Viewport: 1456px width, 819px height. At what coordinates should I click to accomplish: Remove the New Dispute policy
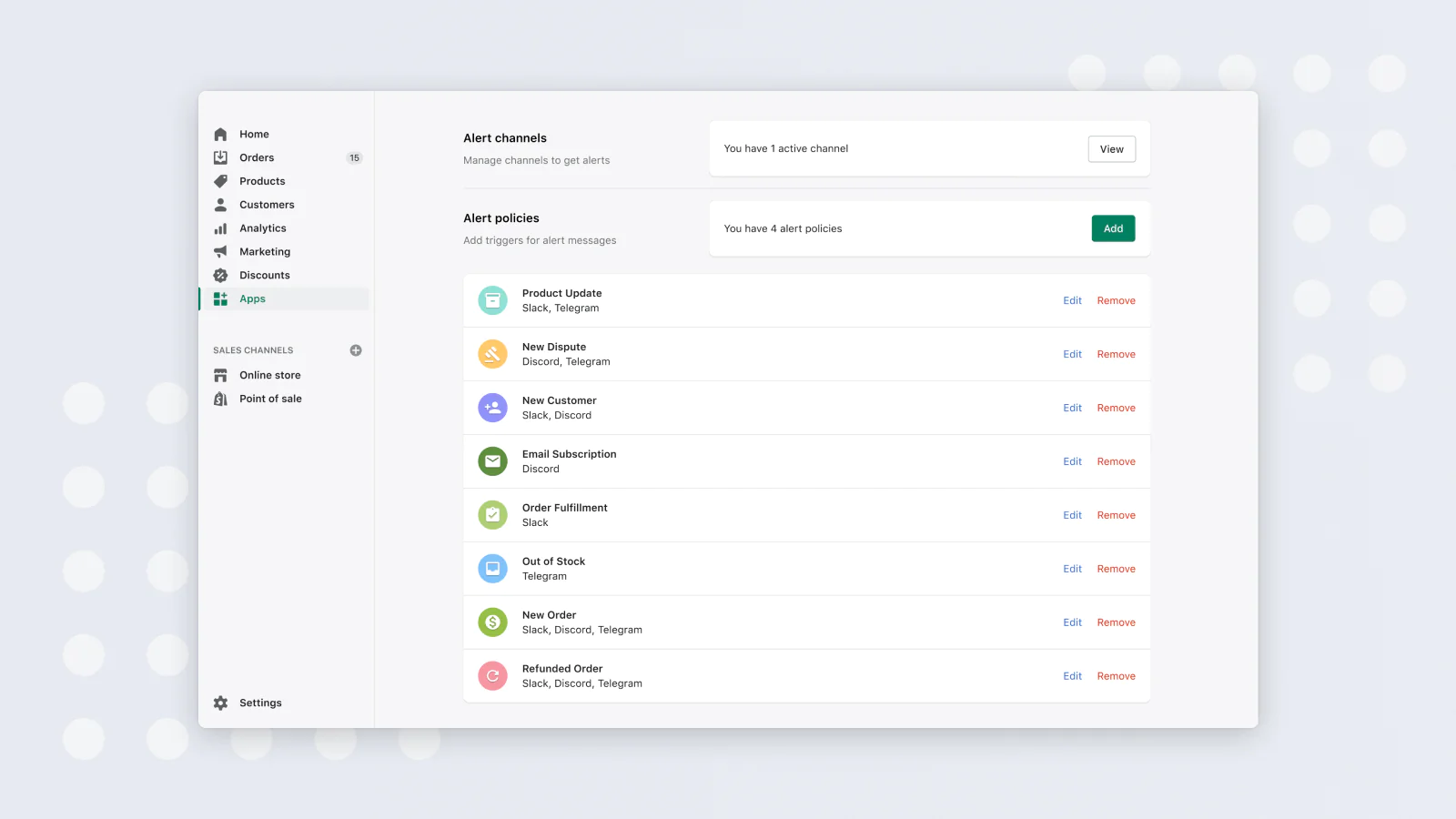[x=1116, y=354]
